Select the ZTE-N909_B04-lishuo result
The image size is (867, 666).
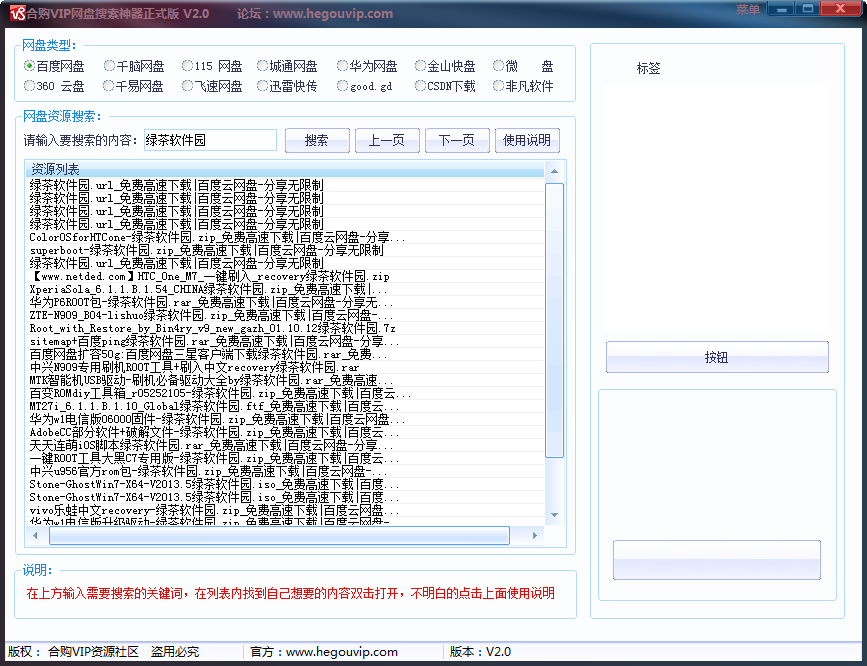[x=285, y=315]
